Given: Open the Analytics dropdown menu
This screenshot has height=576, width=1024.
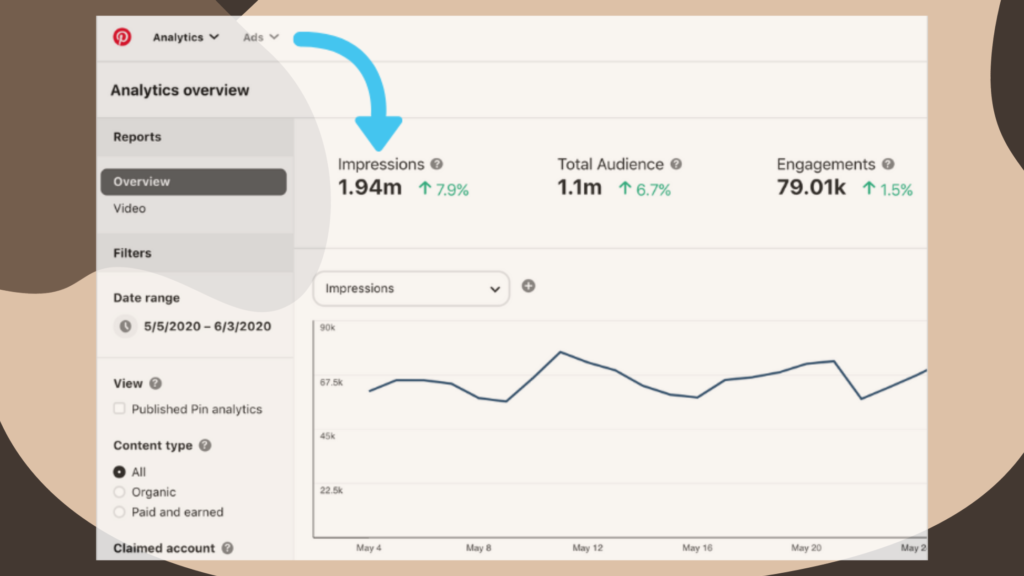Looking at the screenshot, I should pos(185,37).
